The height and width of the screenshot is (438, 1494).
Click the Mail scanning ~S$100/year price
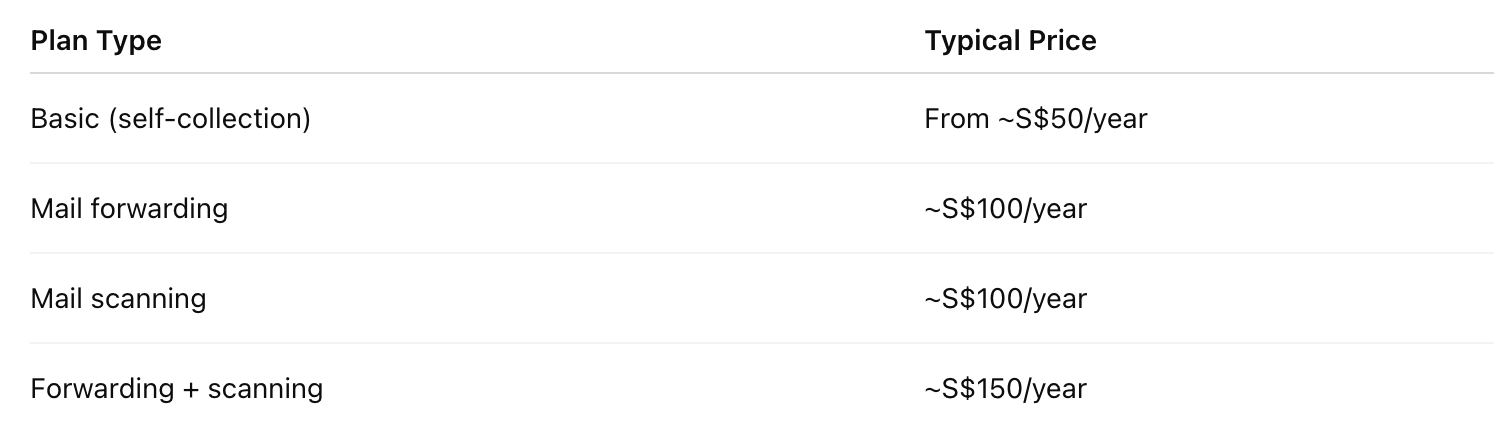click(1006, 299)
